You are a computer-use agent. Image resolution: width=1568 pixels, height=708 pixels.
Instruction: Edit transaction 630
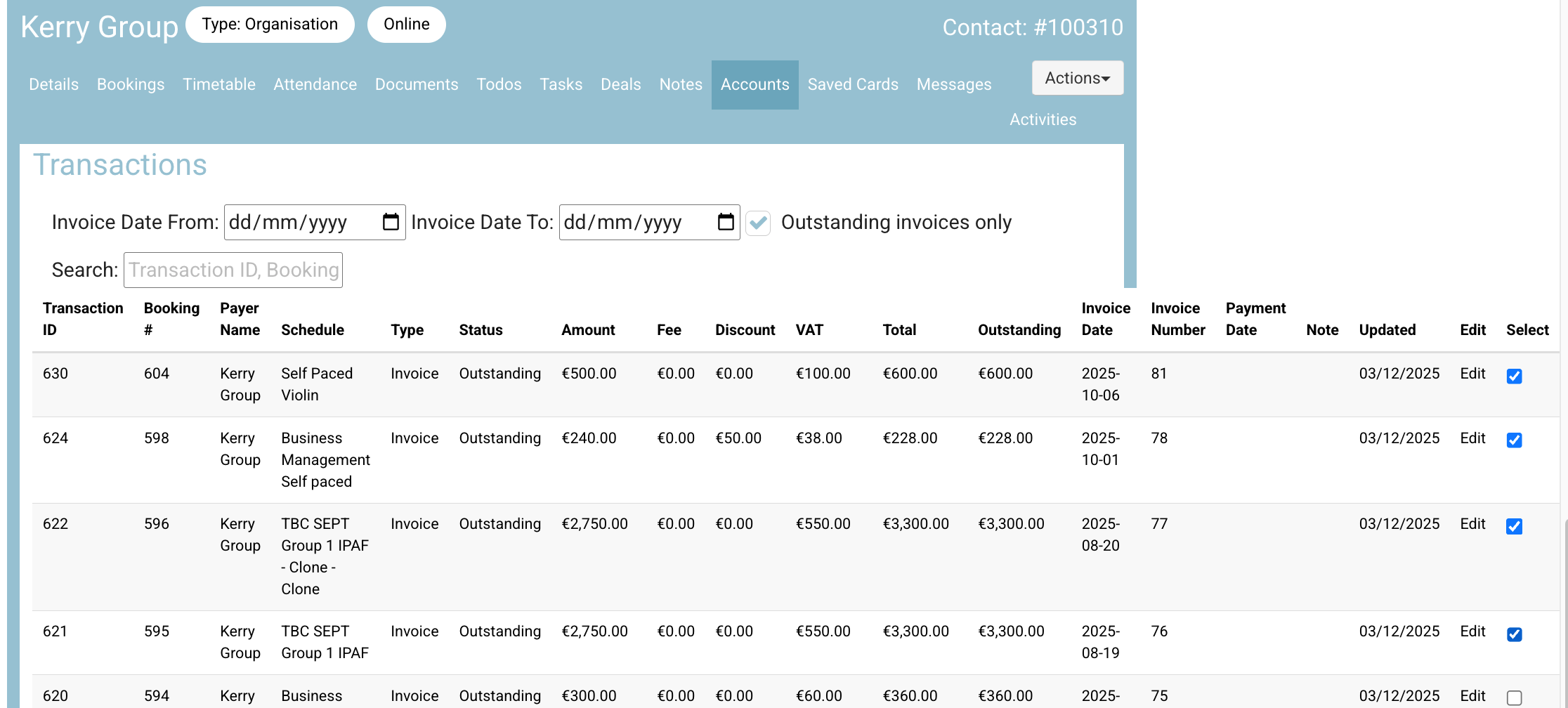coord(1472,374)
